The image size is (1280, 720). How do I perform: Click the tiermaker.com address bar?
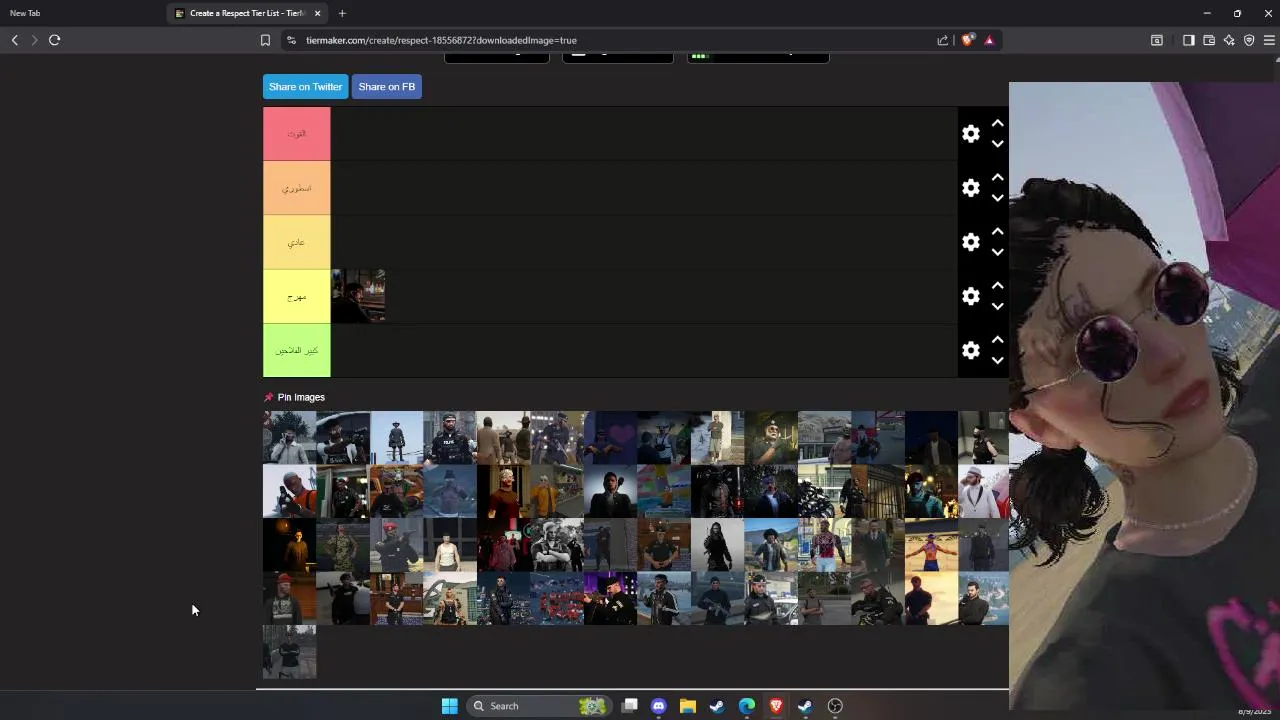610,40
